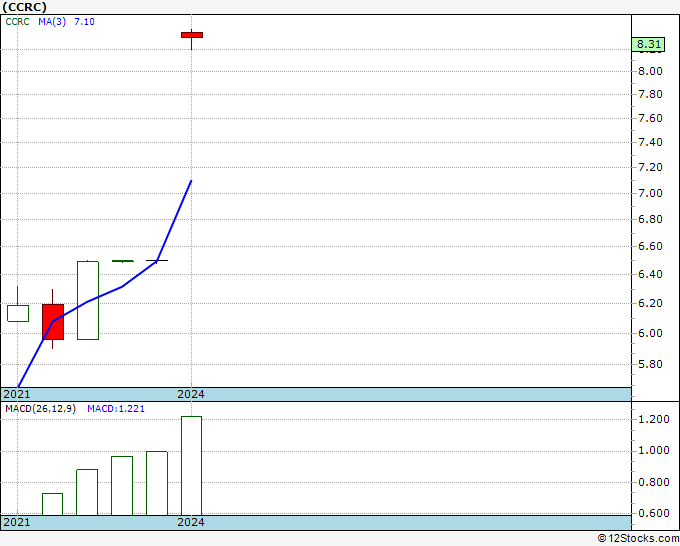Click the red candlestick near 6.00
The height and width of the screenshot is (546, 680).
(x=53, y=322)
